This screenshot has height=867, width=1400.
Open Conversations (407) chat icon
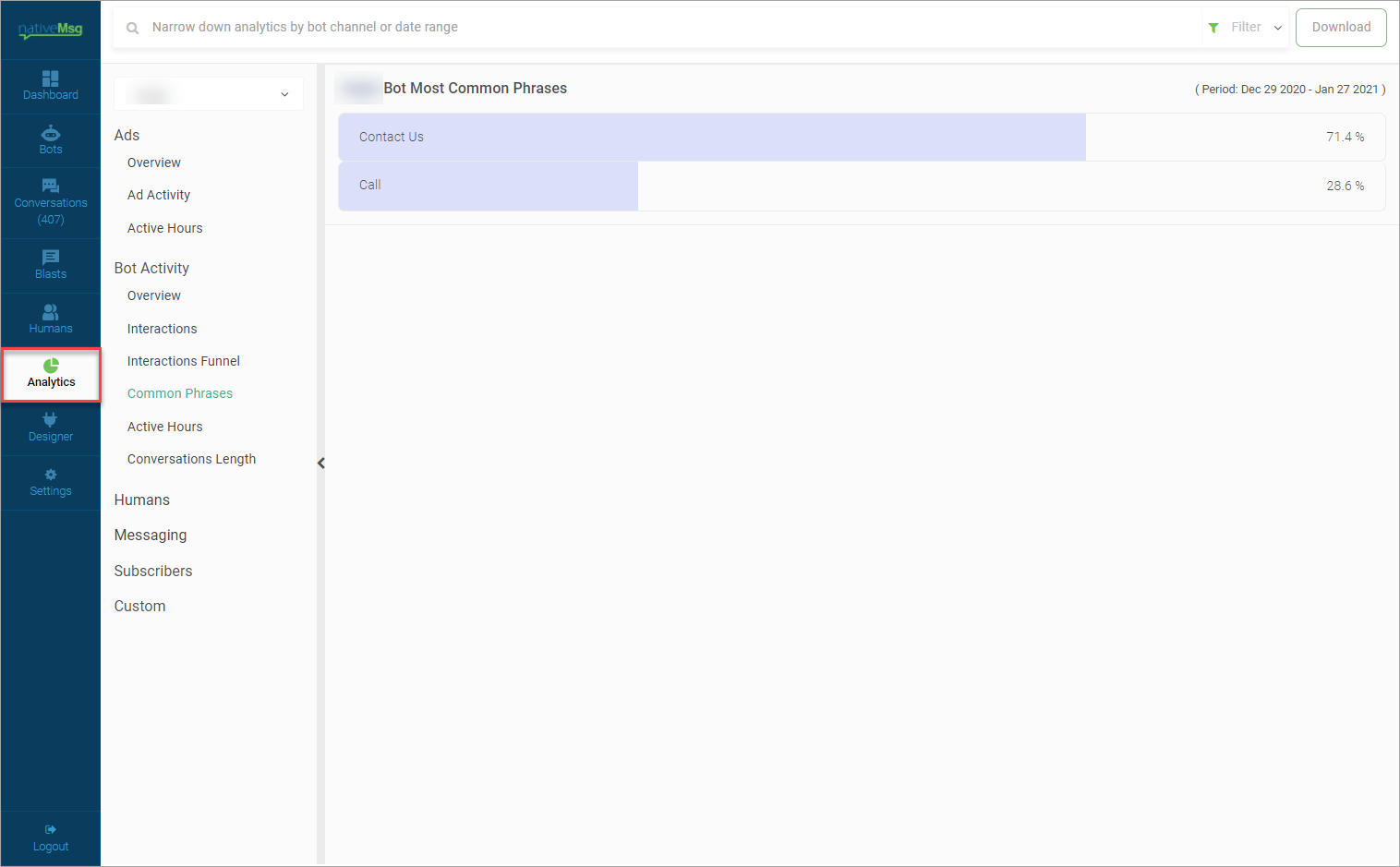(51, 186)
